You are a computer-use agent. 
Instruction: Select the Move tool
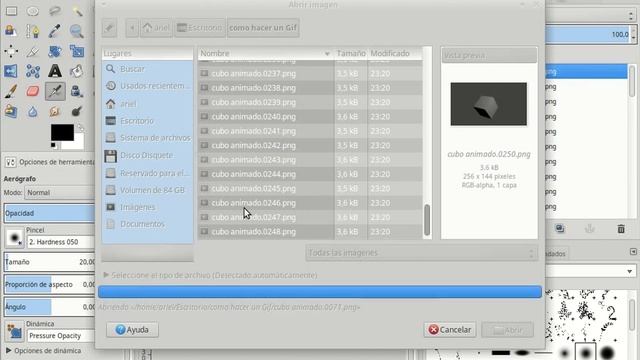pyautogui.click(x=11, y=51)
